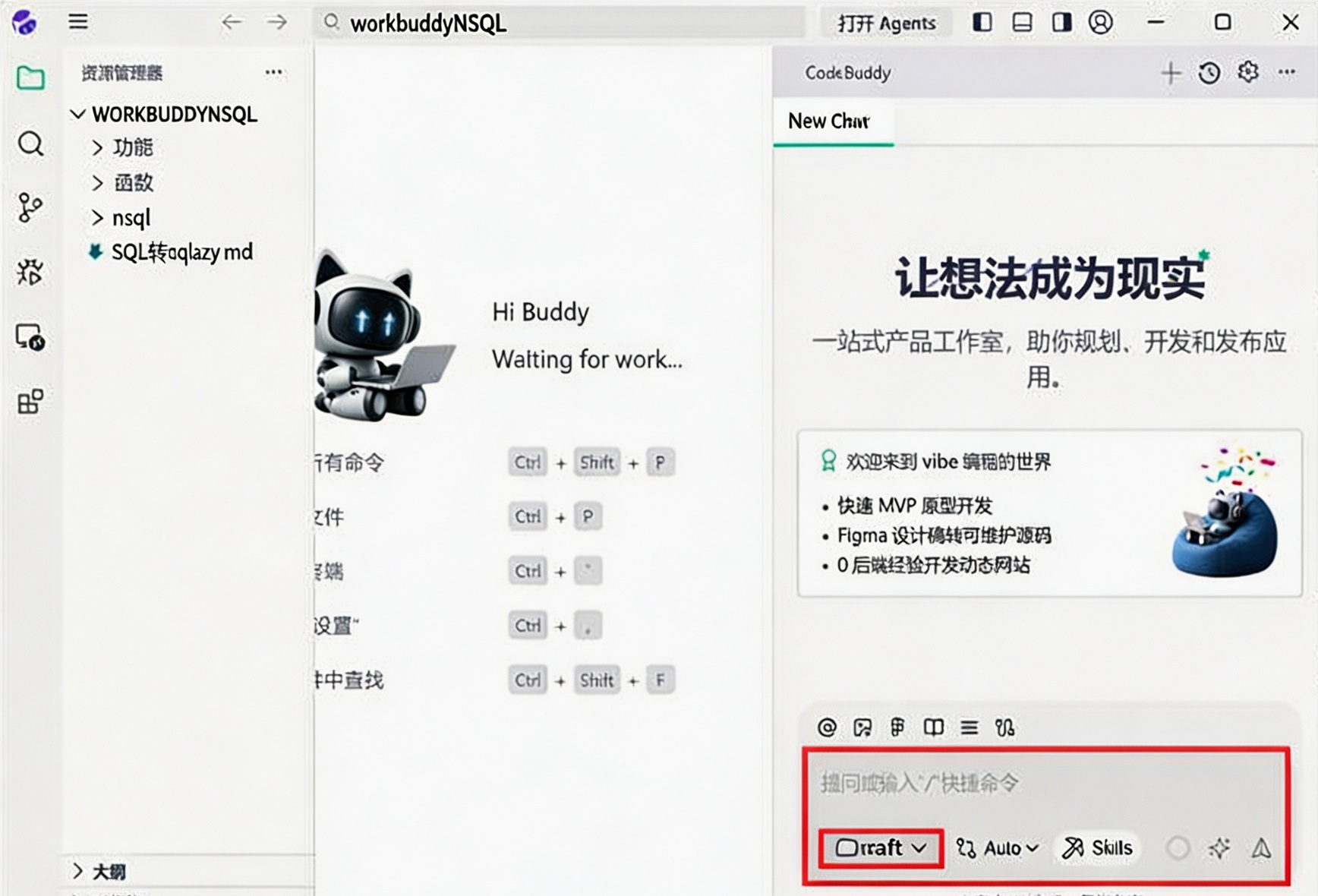Click the CodeBuddy panel title
The image size is (1318, 896).
[848, 73]
